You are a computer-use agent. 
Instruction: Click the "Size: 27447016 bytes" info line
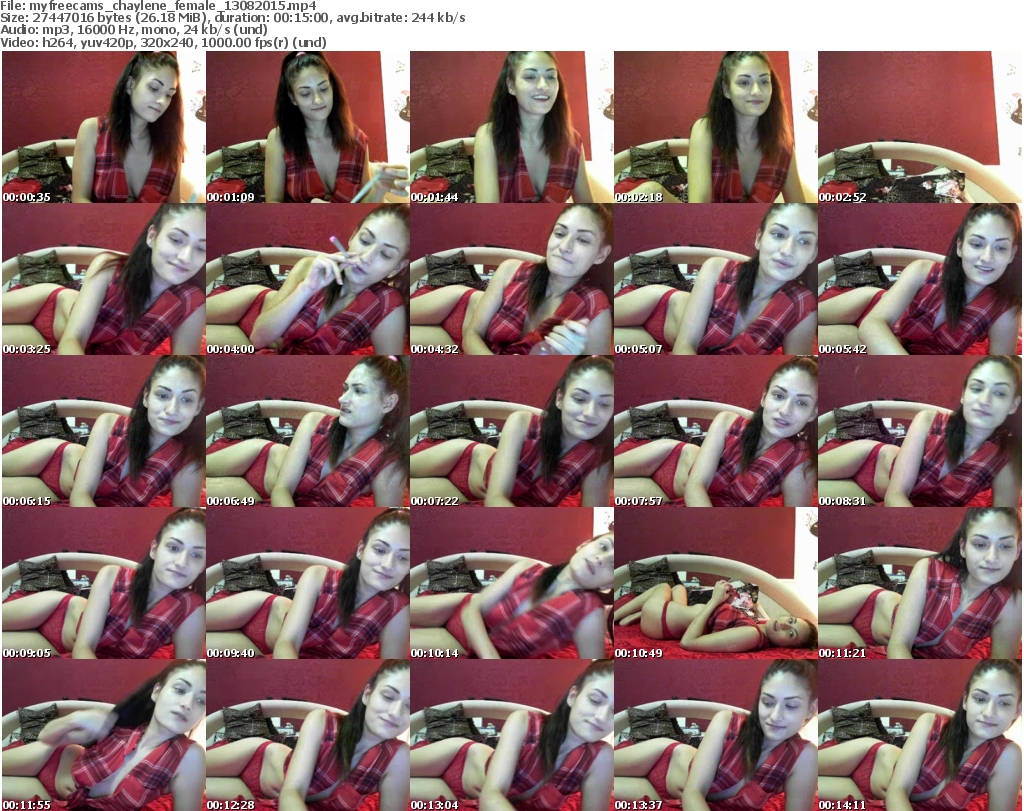coord(232,18)
